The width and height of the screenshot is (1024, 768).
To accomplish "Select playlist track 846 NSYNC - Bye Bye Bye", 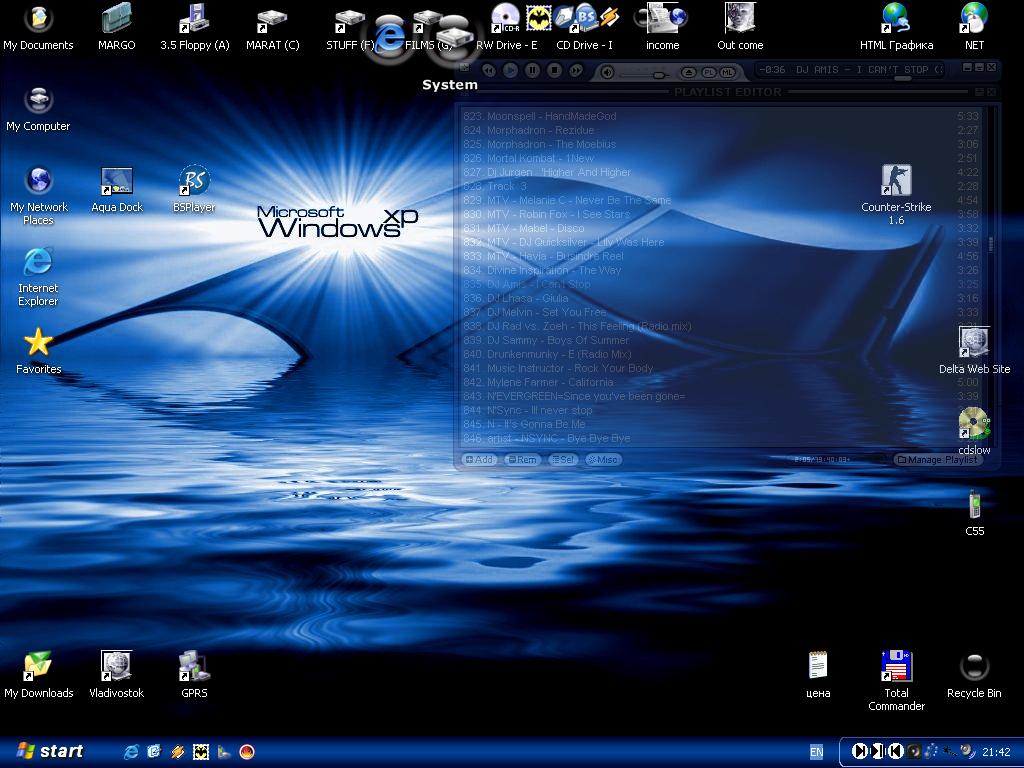I will click(x=721, y=438).
